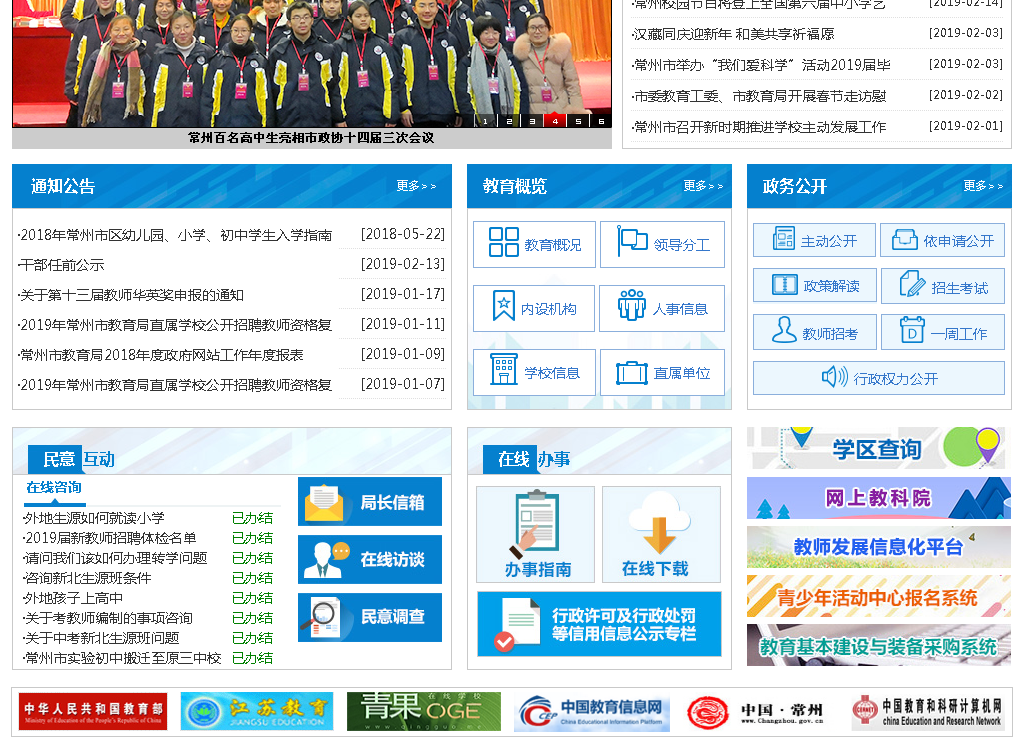Open consultation 请问我们该如何办理转学问题
The image size is (1036, 752).
point(115,558)
